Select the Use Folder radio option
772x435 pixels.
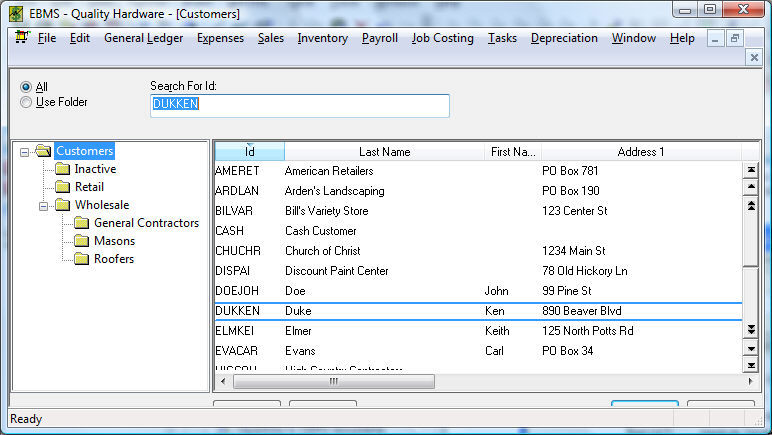[x=26, y=102]
